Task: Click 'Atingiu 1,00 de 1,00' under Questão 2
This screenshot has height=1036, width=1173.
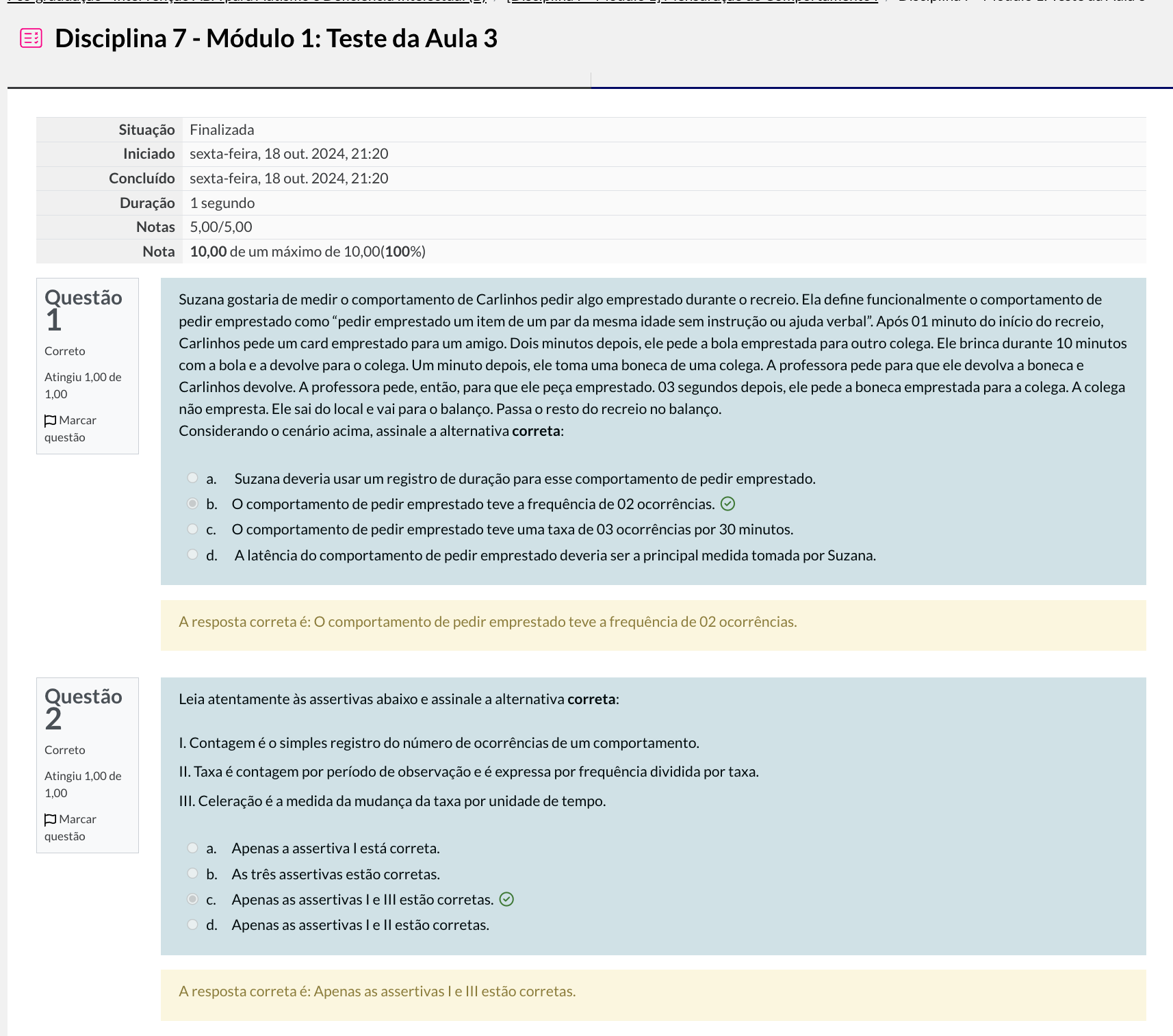Action: point(83,784)
